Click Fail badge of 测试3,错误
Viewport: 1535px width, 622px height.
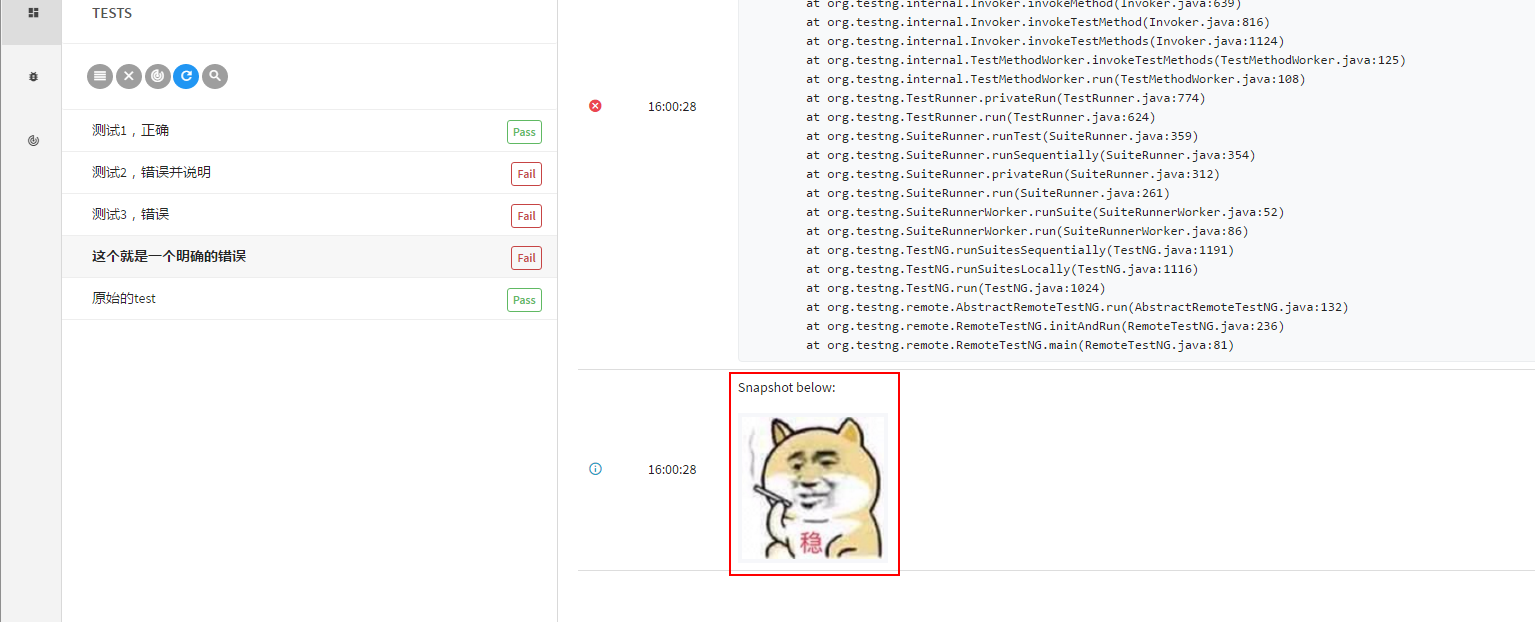[526, 216]
